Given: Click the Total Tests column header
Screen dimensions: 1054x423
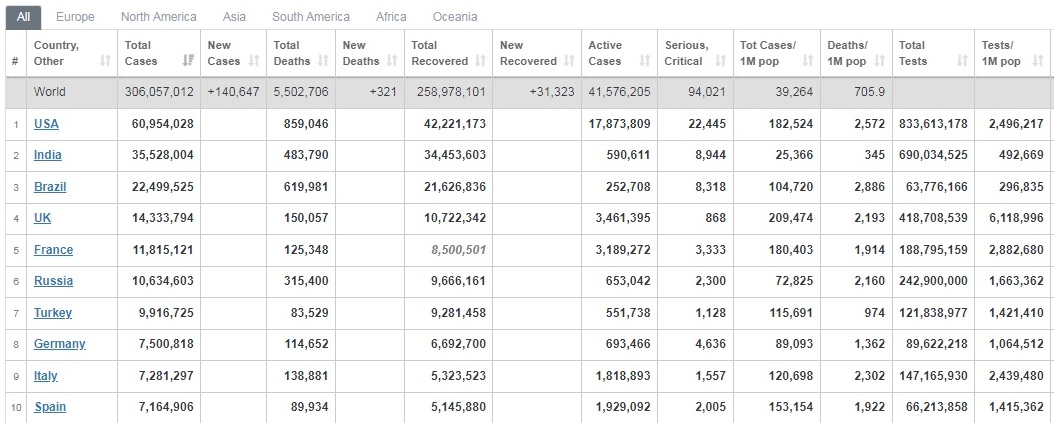Looking at the screenshot, I should 933,53.
